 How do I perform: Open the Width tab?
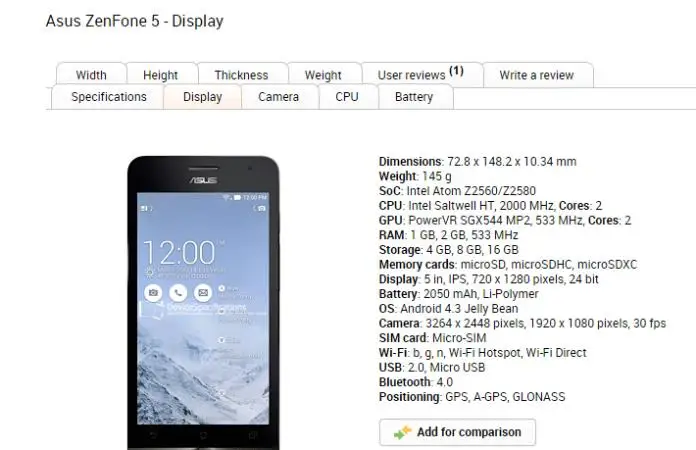[x=91, y=75]
